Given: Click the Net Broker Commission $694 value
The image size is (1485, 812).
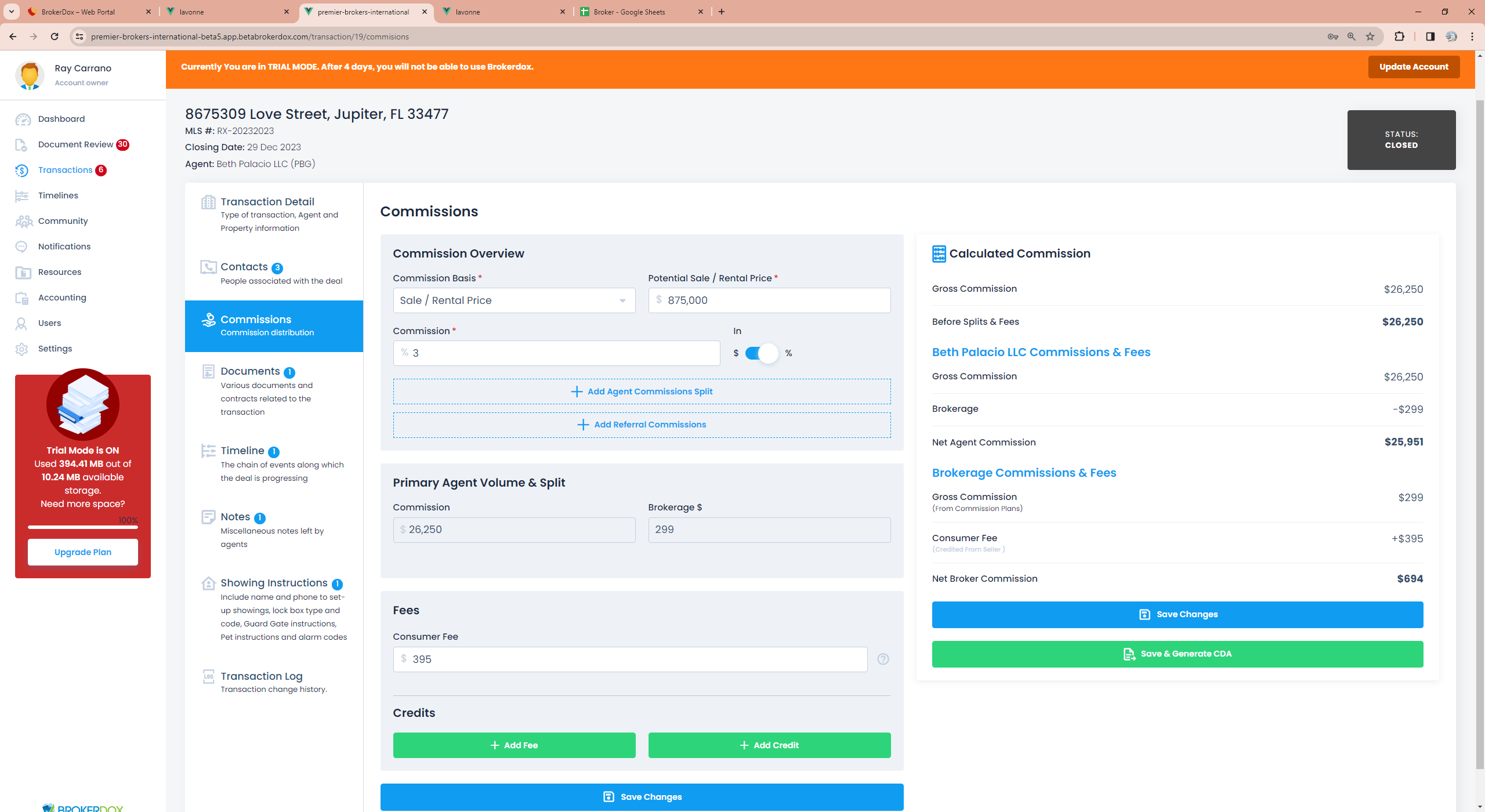Looking at the screenshot, I should (x=1410, y=579).
